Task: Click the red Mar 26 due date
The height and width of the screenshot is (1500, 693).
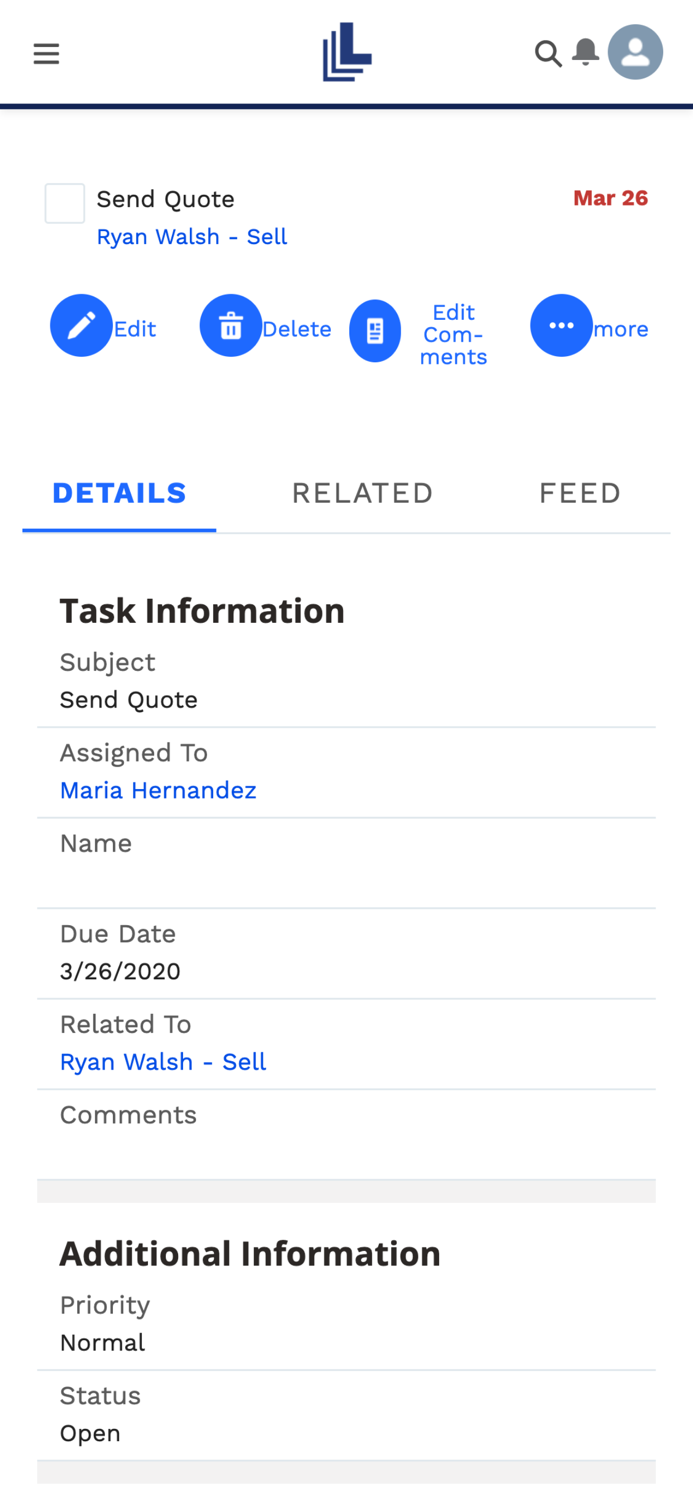Action: [x=610, y=198]
